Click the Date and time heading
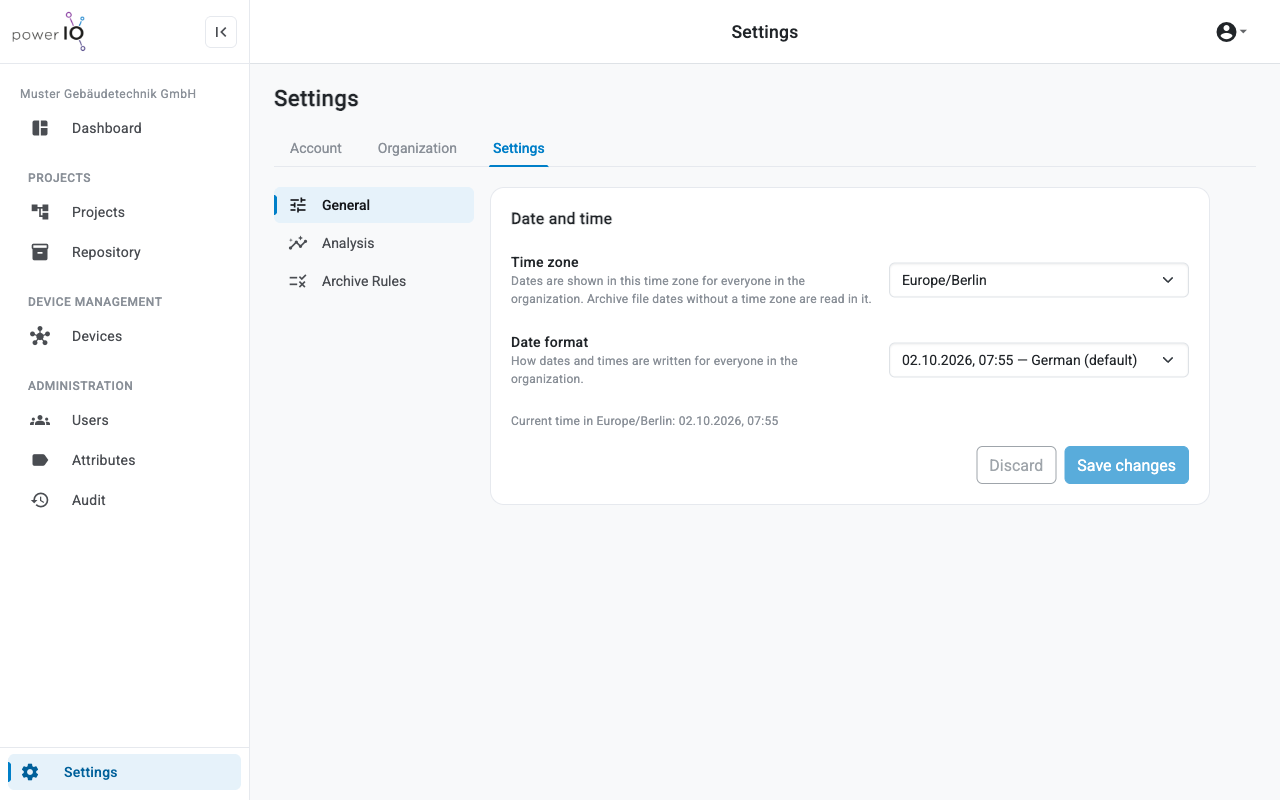The width and height of the screenshot is (1280, 800). [561, 218]
